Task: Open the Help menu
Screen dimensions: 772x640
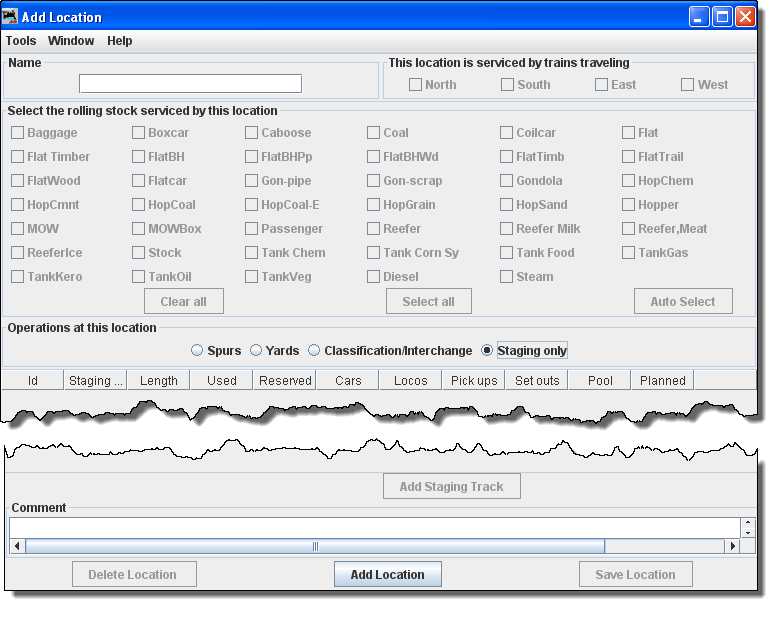Action: click(120, 41)
